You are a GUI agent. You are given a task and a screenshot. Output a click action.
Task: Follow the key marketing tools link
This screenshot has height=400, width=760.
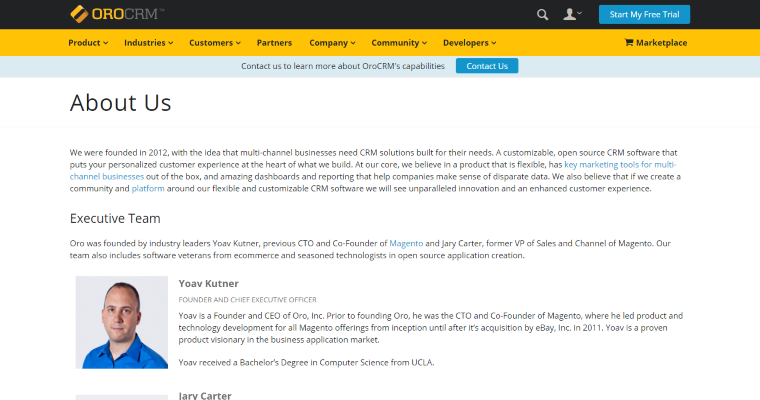coord(620,164)
